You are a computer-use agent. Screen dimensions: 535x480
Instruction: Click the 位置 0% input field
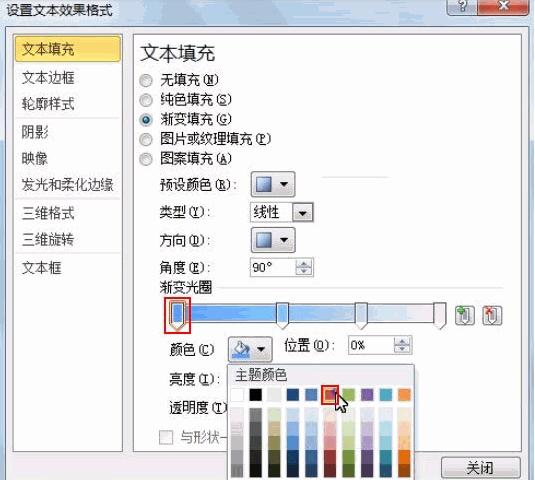pos(371,346)
